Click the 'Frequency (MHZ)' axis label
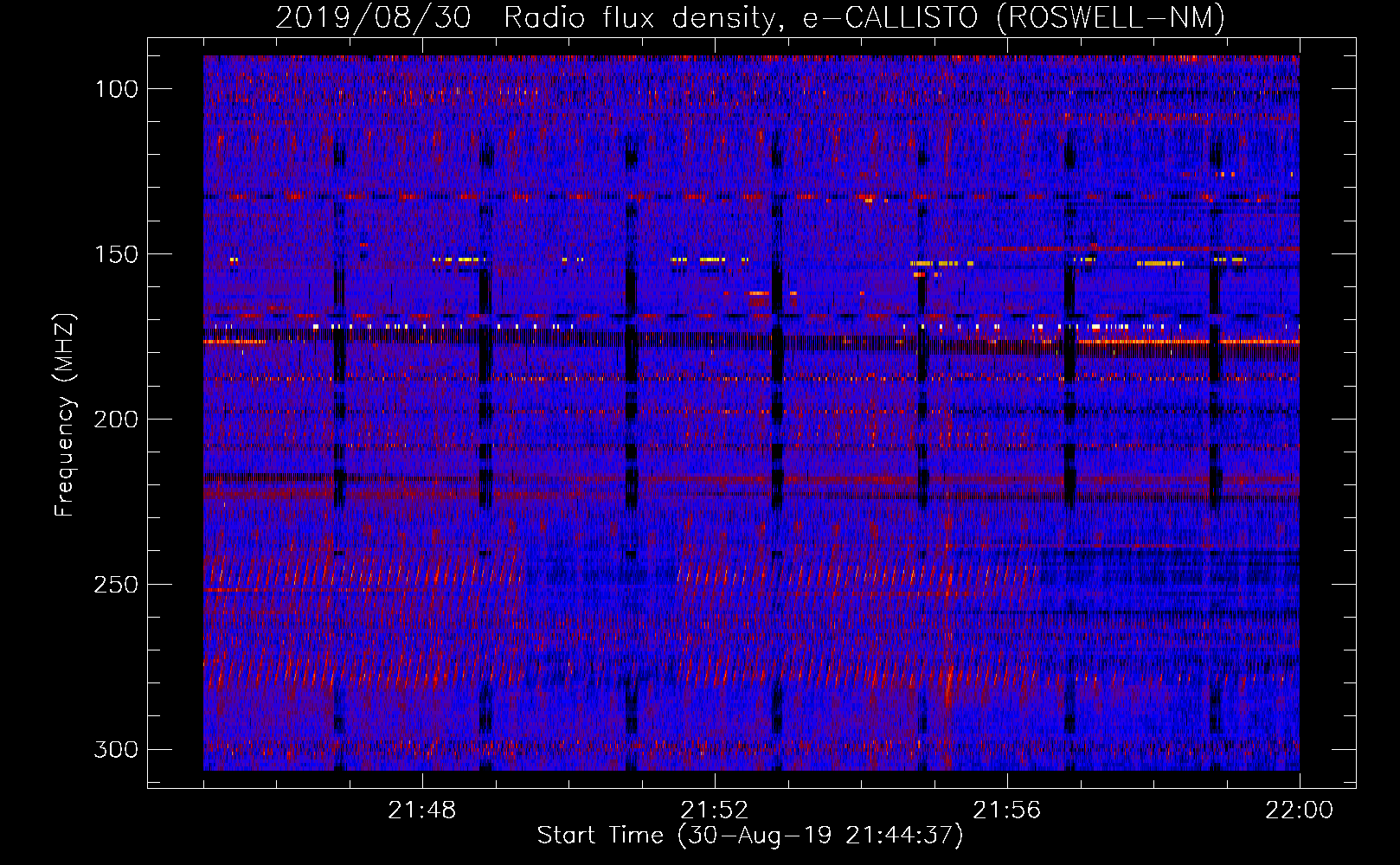This screenshot has width=1400, height=865. coord(65,414)
